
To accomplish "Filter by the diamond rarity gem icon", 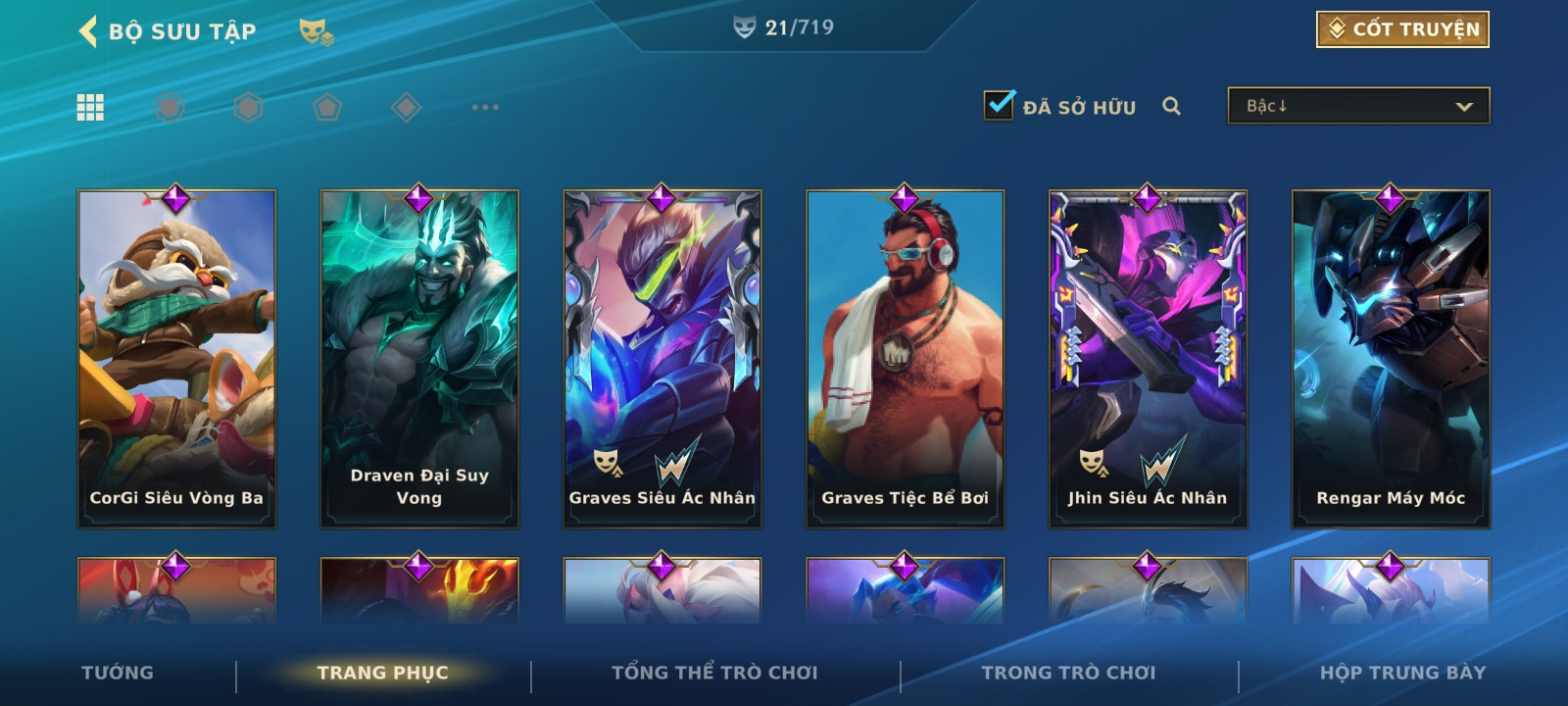I will click(407, 107).
